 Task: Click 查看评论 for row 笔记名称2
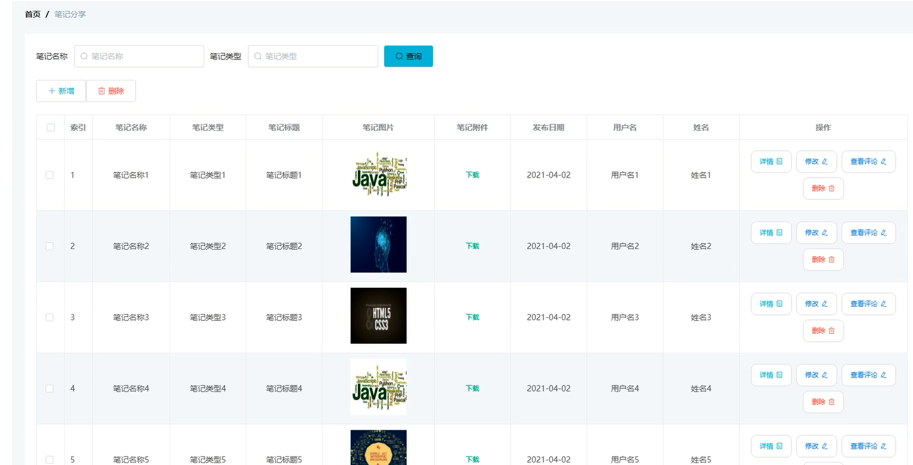pyautogui.click(x=868, y=233)
